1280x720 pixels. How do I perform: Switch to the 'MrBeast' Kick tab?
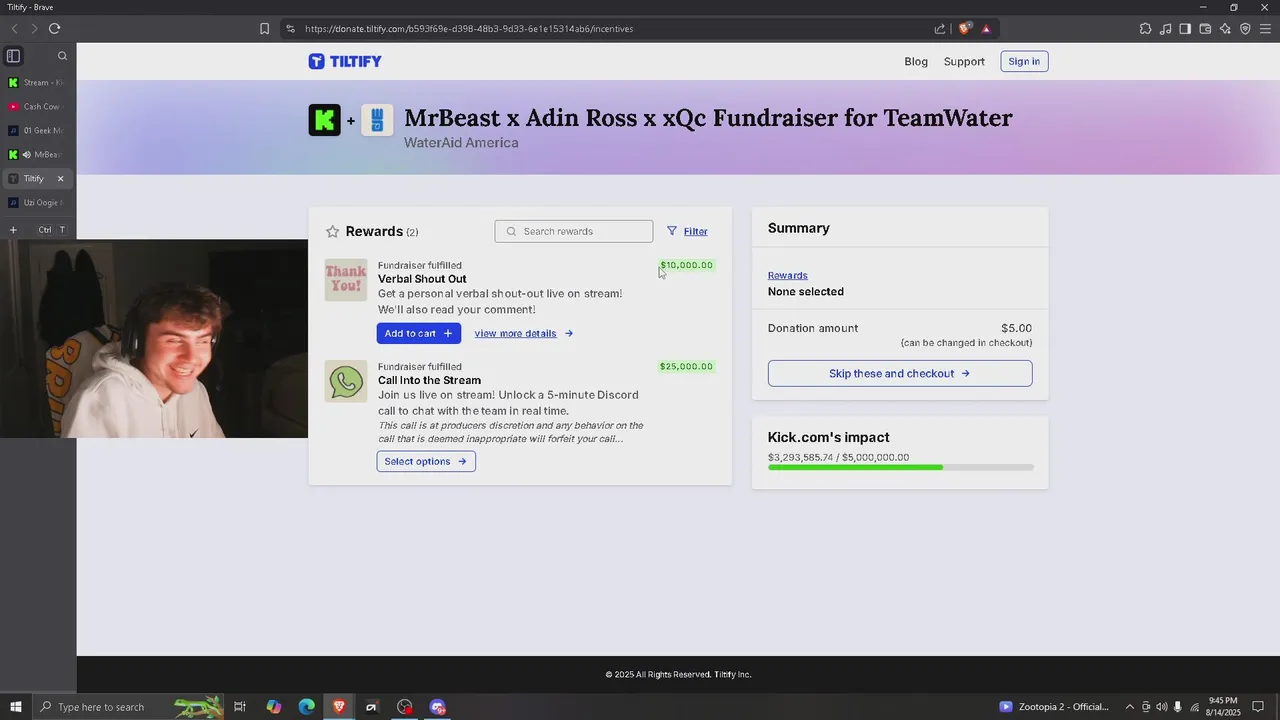[x=38, y=155]
